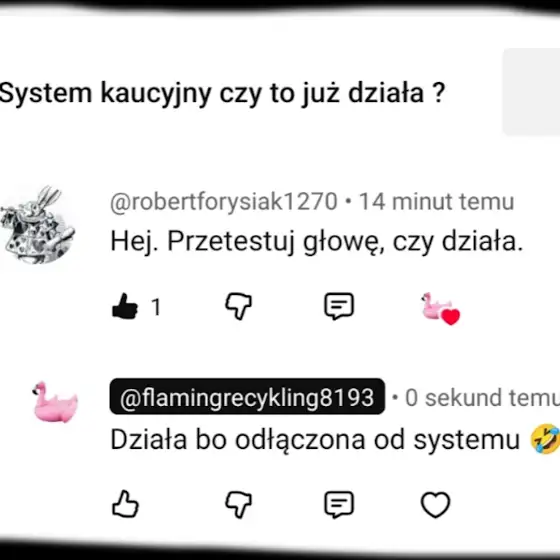The height and width of the screenshot is (560, 560).
Task: Select the comment text "Hej. Przetestuj głowę, czy działa."
Action: pos(316,241)
